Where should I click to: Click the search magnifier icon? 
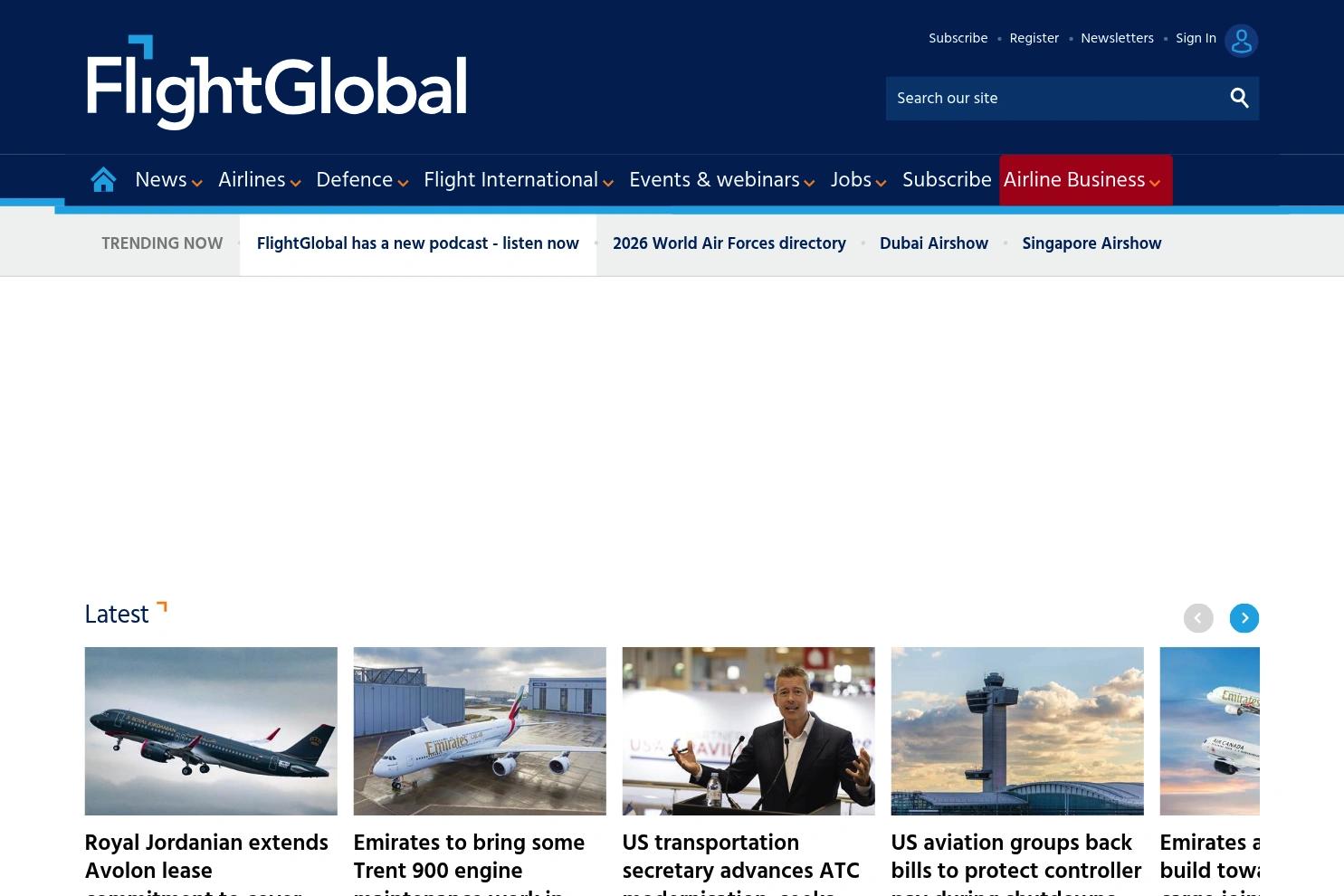pyautogui.click(x=1239, y=98)
